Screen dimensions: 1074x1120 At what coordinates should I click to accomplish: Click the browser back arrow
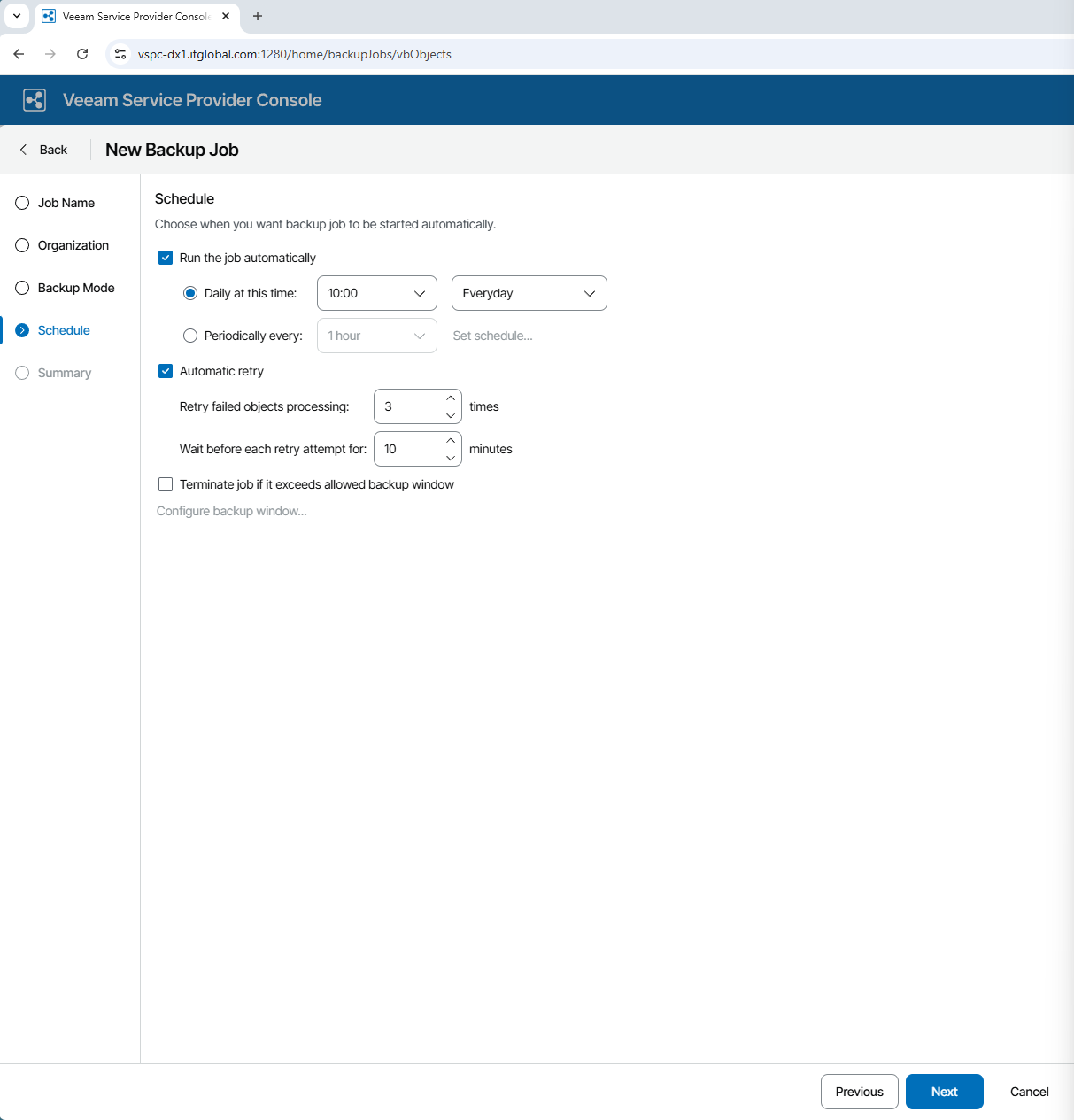19,54
